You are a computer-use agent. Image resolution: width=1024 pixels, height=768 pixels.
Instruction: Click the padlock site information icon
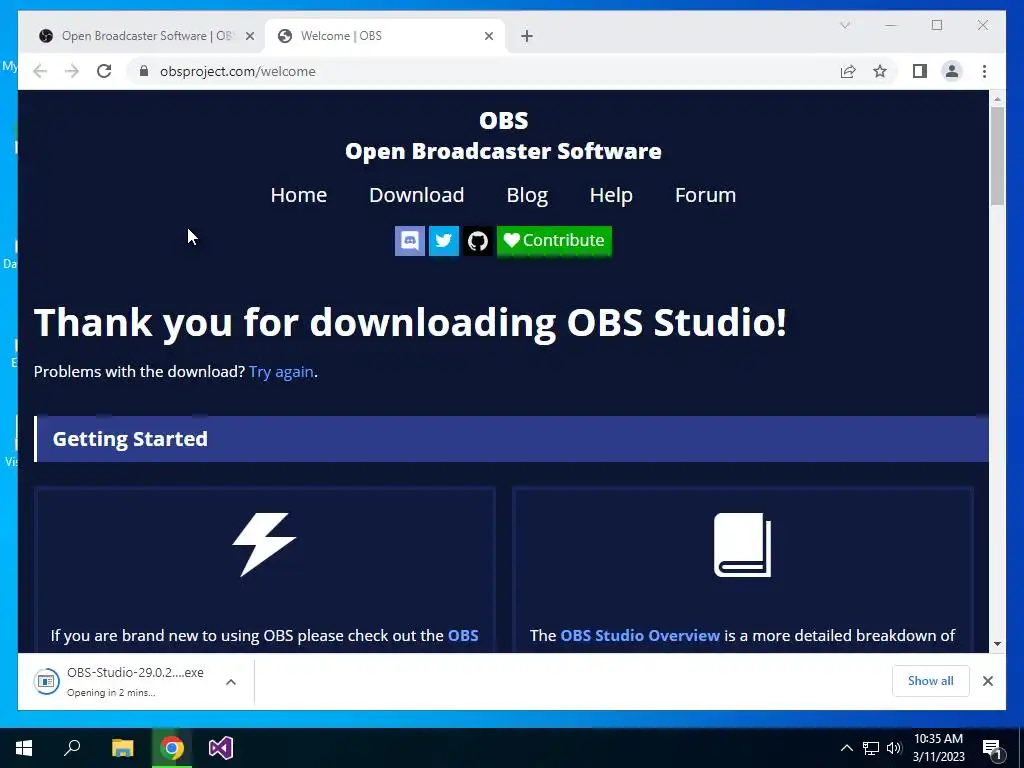coord(144,71)
